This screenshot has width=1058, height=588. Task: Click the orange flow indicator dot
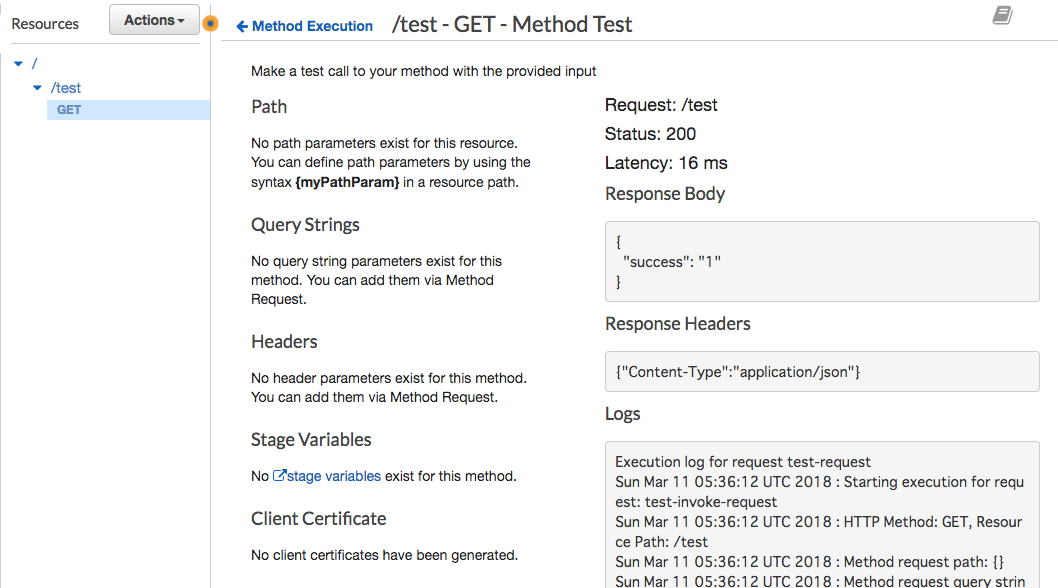[x=210, y=22]
